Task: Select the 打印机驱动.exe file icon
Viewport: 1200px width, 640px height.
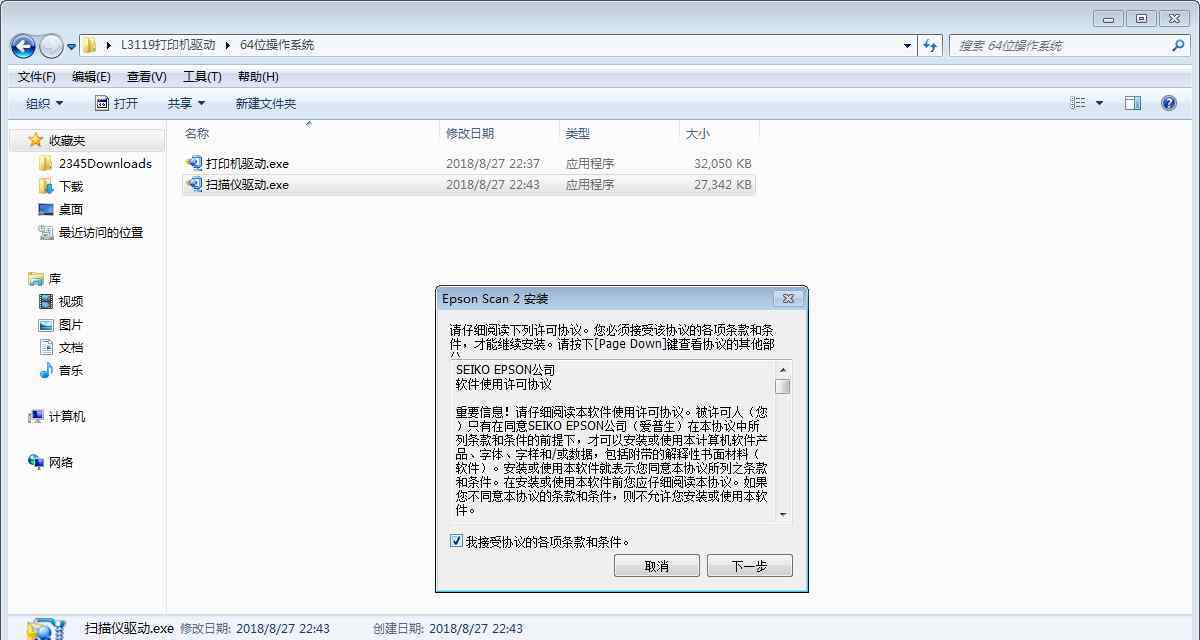Action: 194,163
